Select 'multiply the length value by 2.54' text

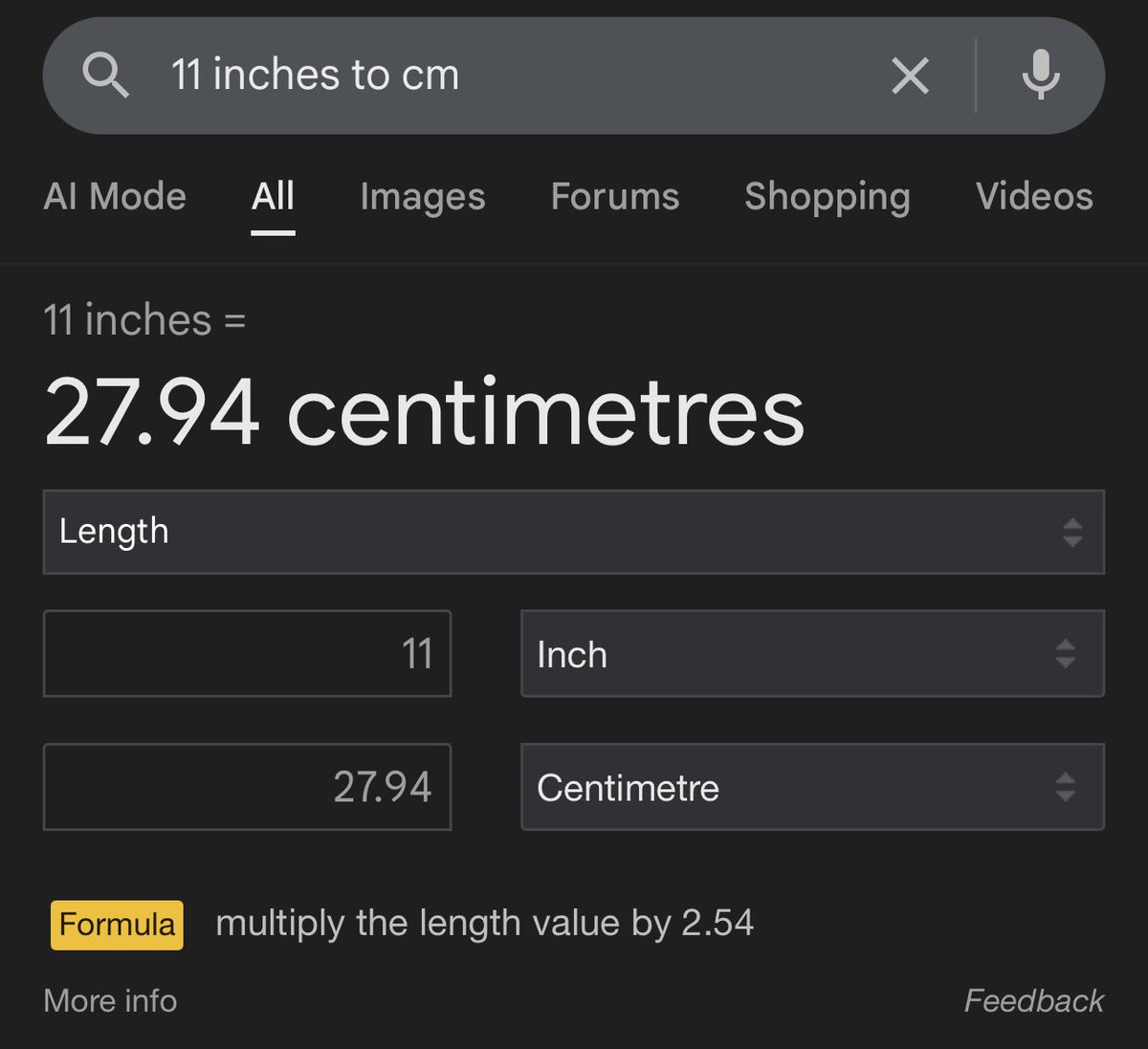(484, 924)
